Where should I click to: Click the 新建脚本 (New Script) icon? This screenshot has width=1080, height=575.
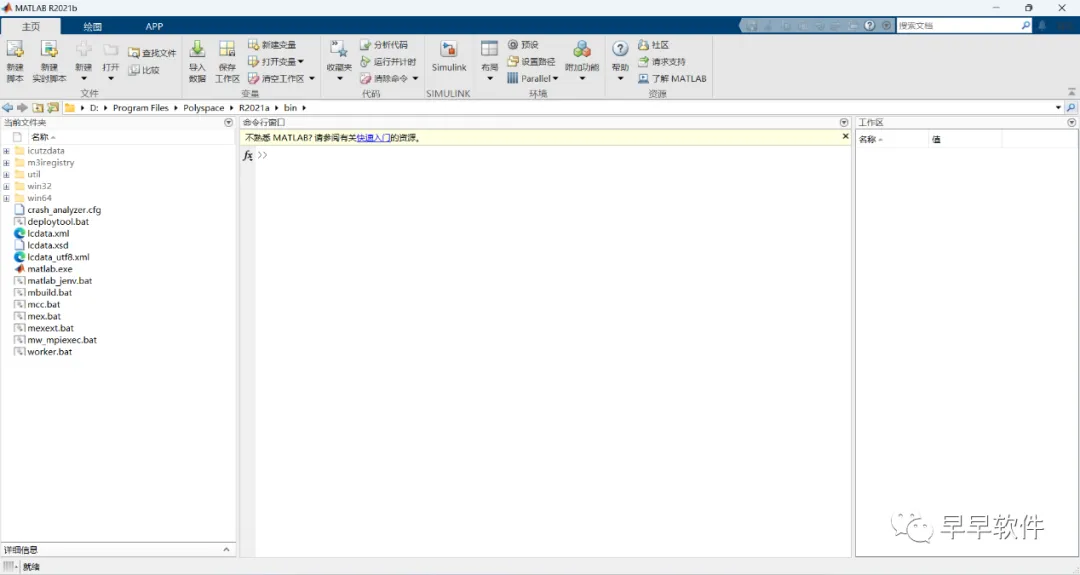point(14,50)
